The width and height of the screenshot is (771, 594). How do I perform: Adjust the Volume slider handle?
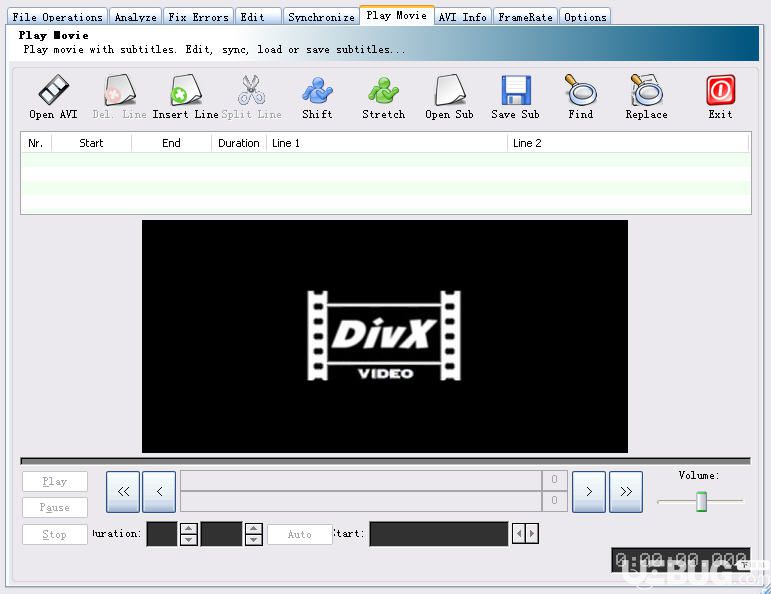coord(701,502)
